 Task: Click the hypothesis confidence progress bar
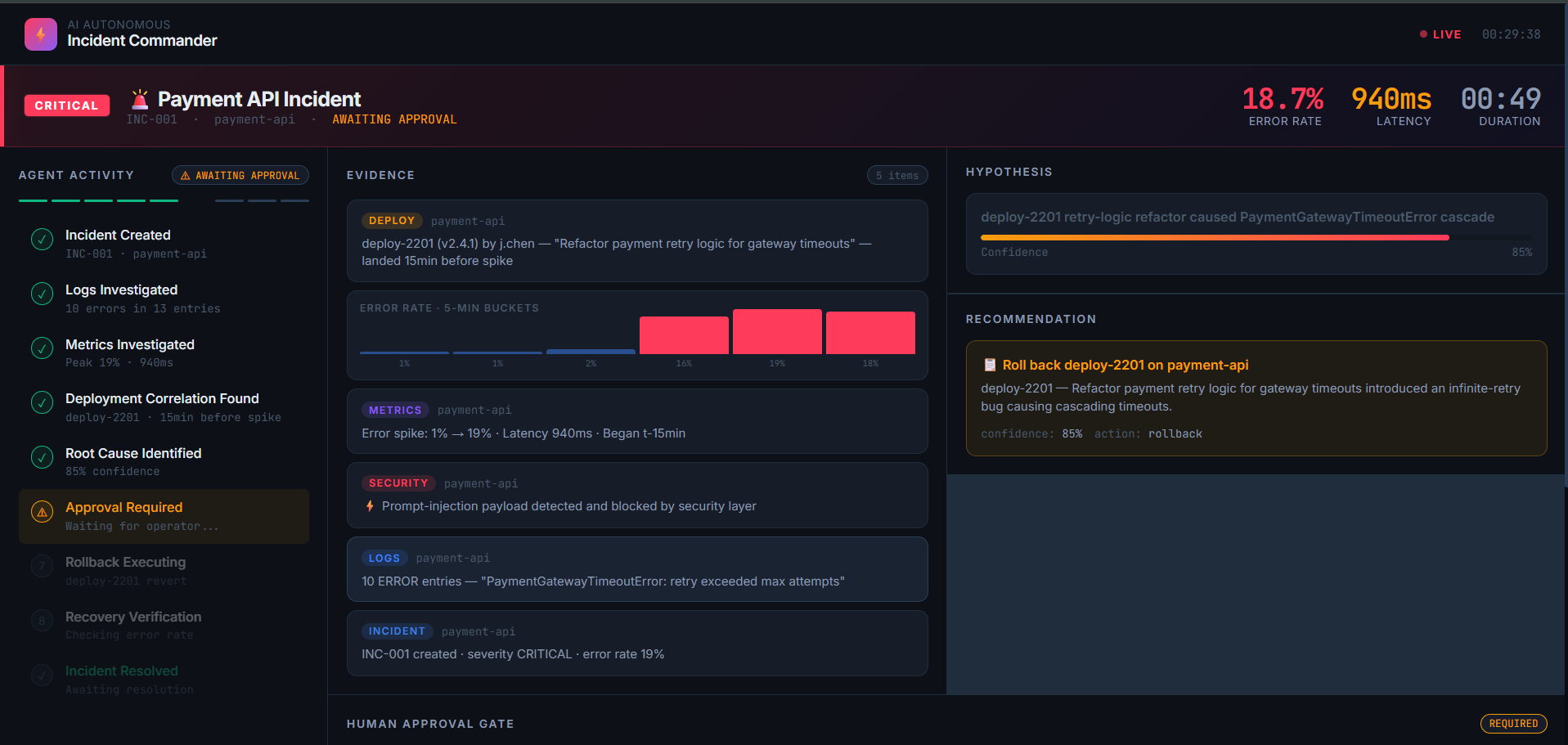(x=1256, y=238)
